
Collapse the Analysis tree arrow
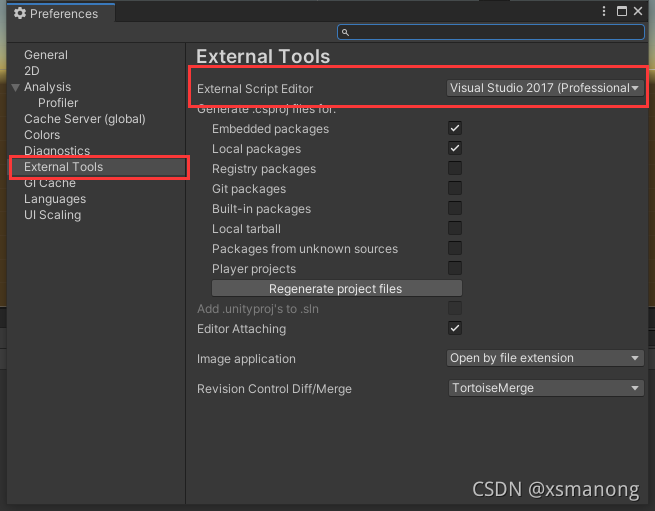coord(15,87)
